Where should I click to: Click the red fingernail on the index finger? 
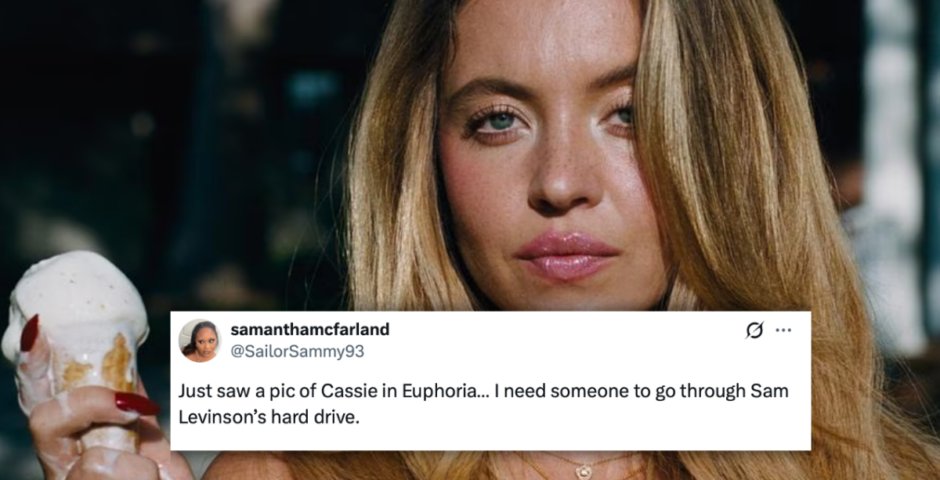tap(29, 333)
